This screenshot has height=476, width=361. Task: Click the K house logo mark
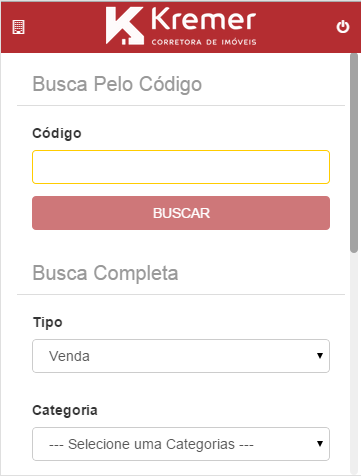click(x=125, y=26)
